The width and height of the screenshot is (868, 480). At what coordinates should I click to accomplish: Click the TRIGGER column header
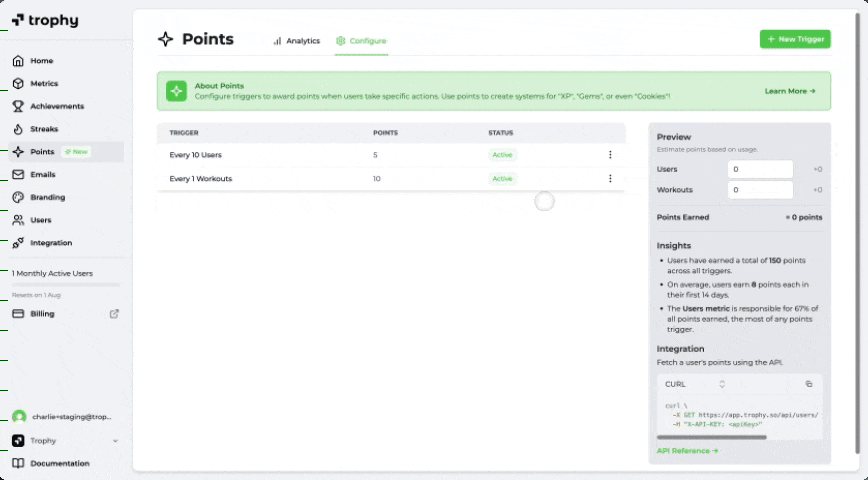click(184, 133)
